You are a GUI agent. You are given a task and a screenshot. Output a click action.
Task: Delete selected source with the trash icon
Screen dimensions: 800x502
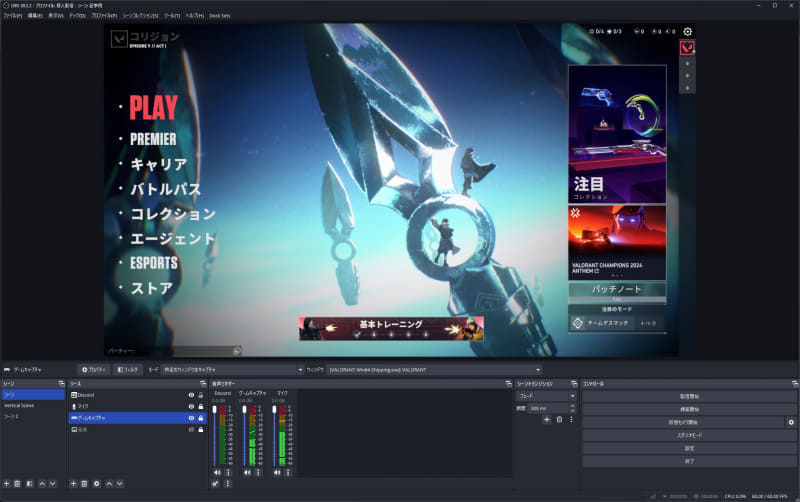(85, 484)
